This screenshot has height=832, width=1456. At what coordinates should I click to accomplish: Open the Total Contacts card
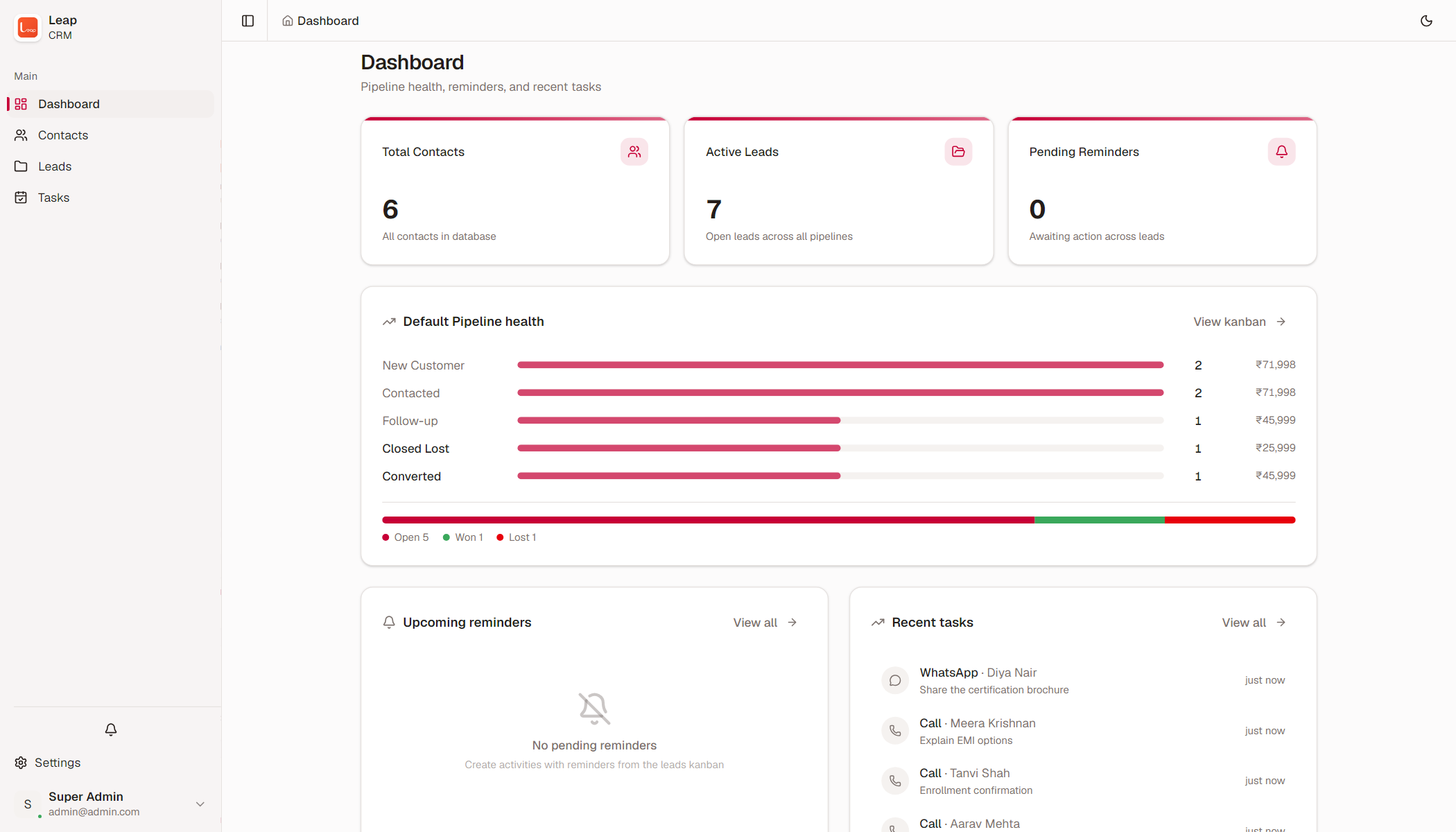click(x=515, y=191)
